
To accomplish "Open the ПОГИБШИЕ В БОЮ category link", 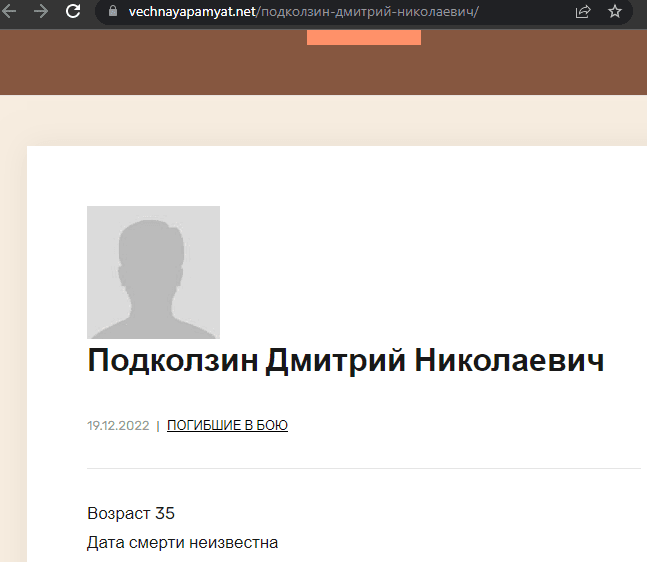I will [227, 425].
